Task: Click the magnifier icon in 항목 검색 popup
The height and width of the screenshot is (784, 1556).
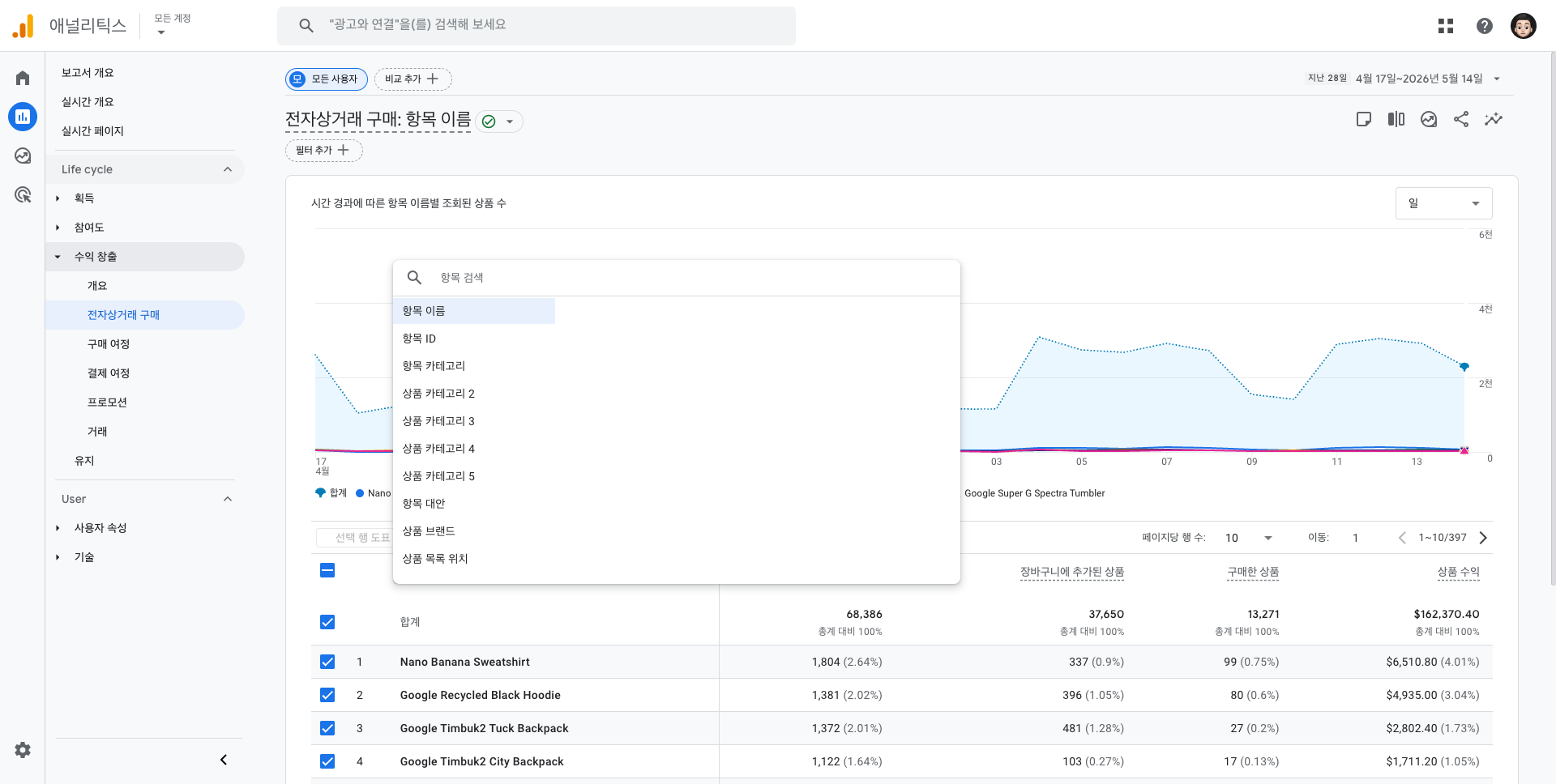Action: tap(414, 277)
